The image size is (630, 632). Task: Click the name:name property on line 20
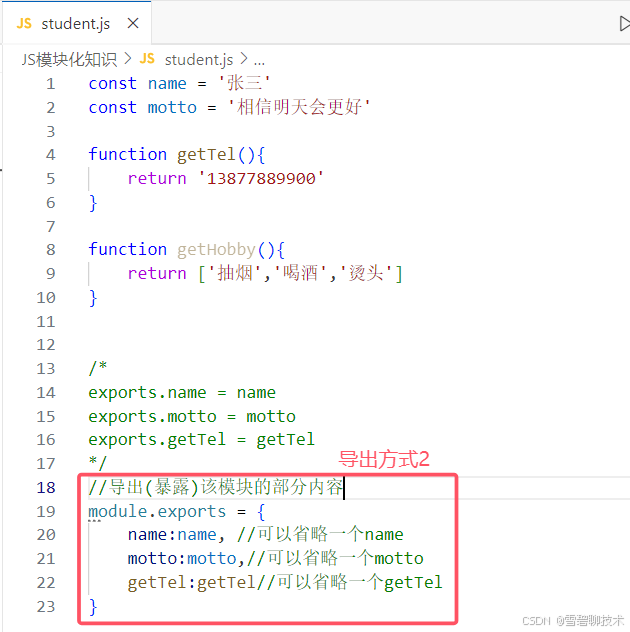tap(172, 535)
